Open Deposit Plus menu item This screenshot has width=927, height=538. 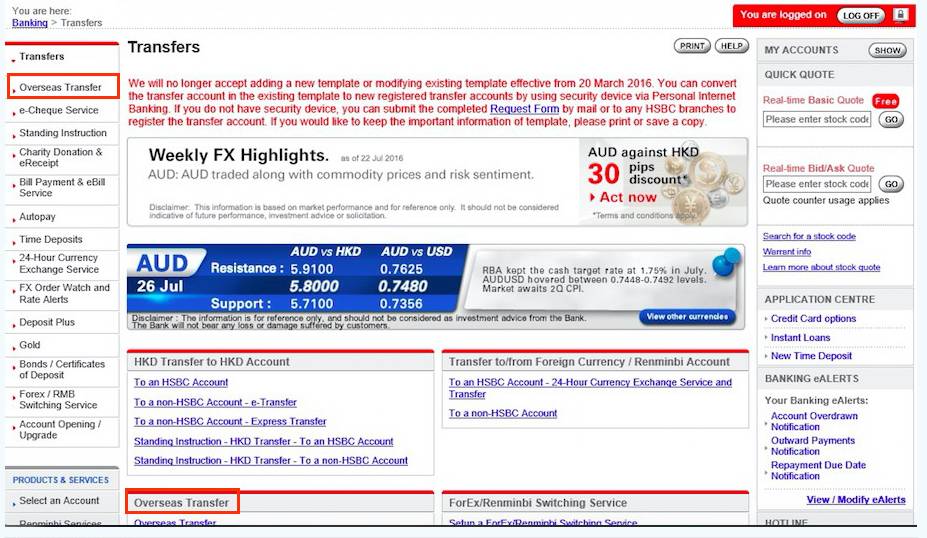pyautogui.click(x=47, y=323)
